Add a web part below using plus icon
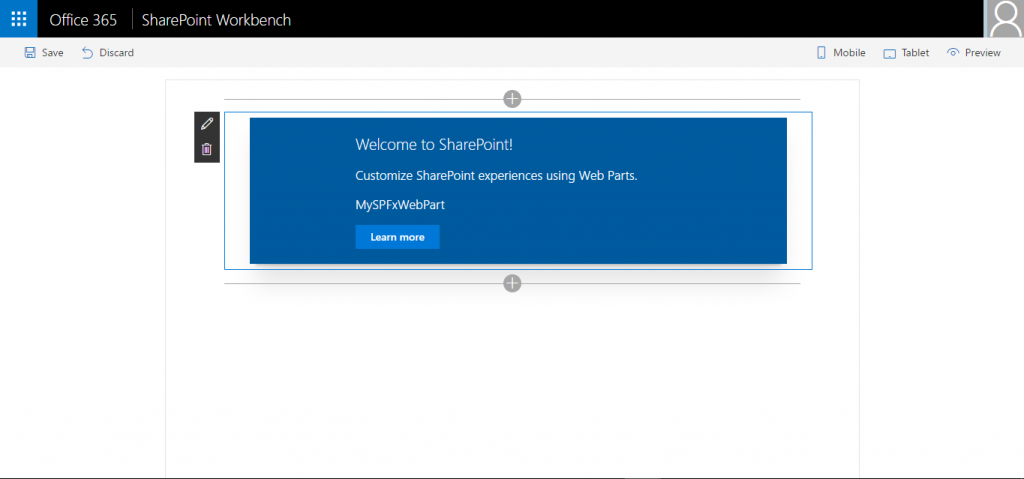This screenshot has height=479, width=1024. pos(513,283)
